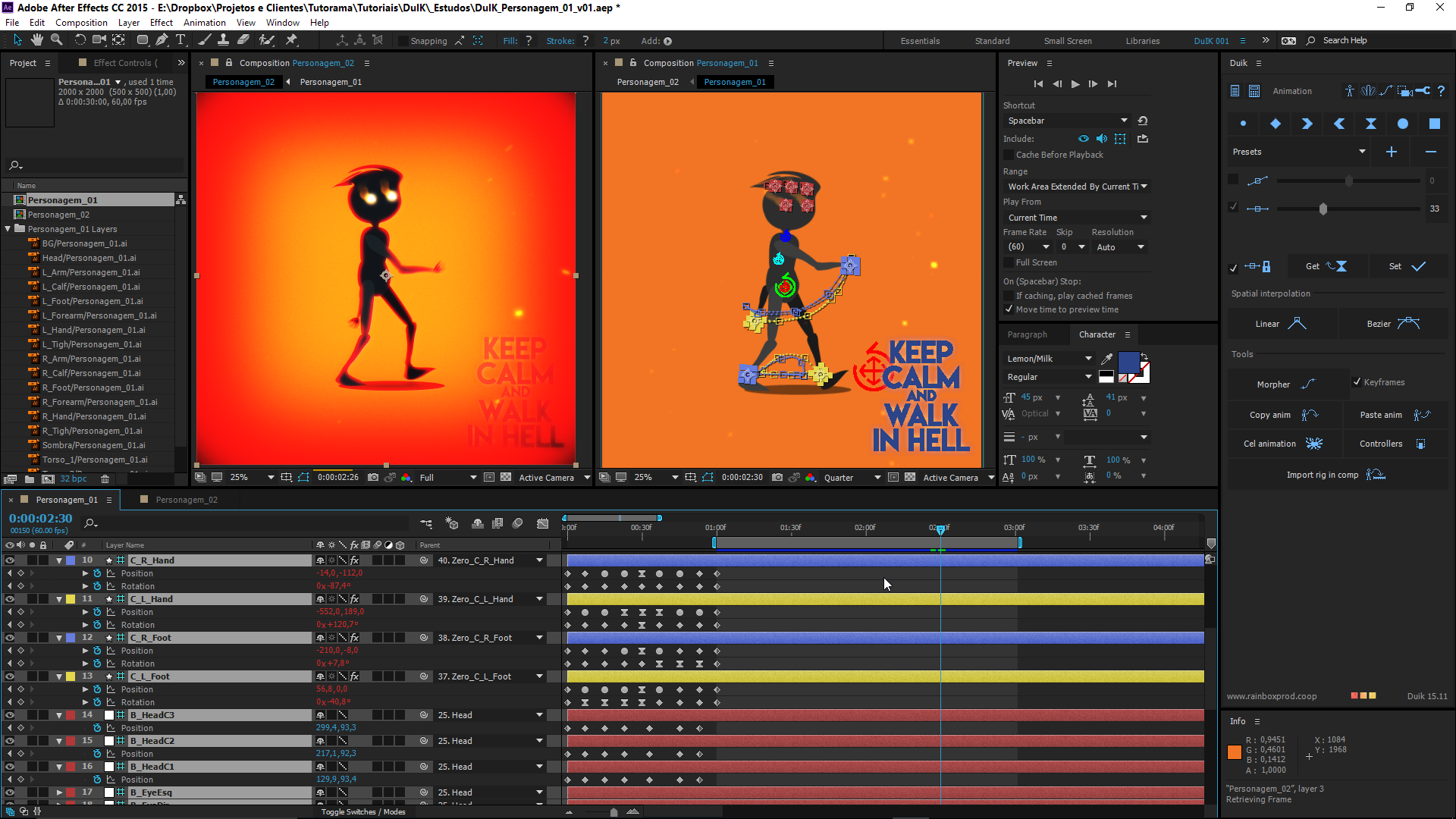Click the Duik help question icon
The width and height of the screenshot is (1456, 819).
tap(1441, 91)
